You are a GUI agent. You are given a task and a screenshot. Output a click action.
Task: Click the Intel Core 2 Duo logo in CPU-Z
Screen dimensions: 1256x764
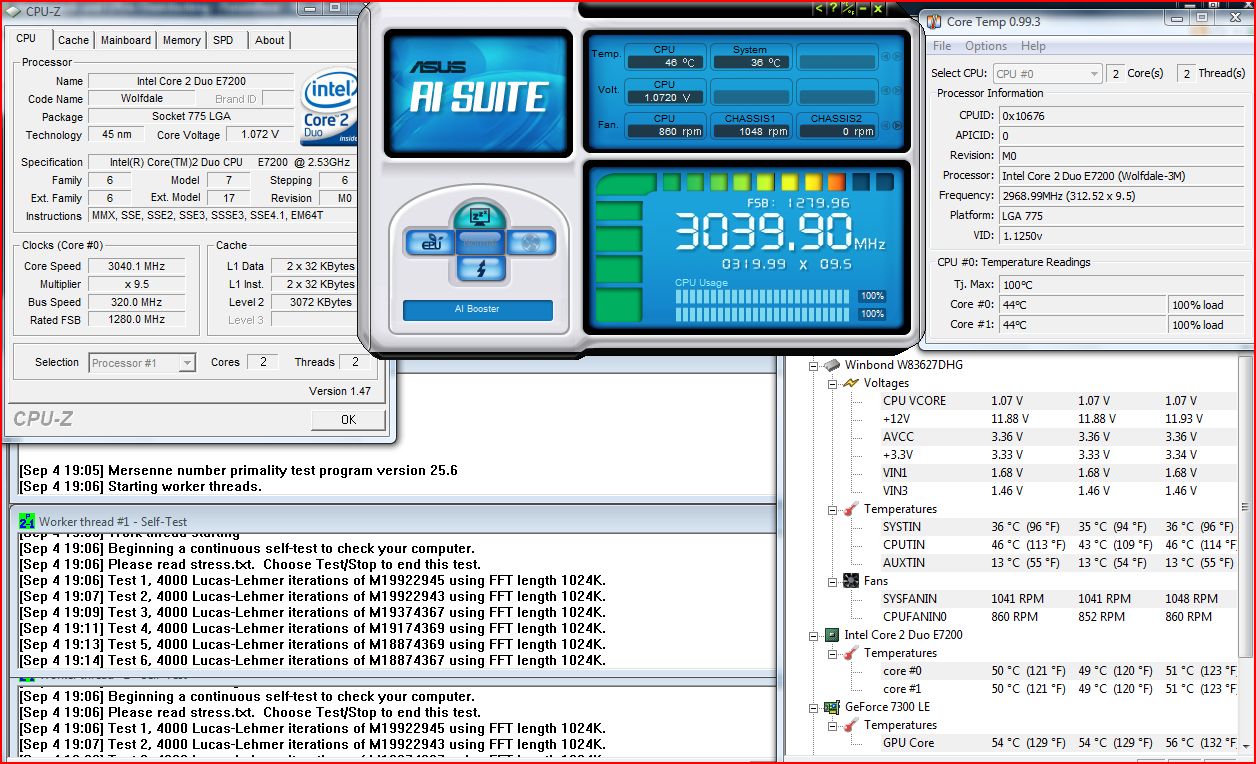point(330,107)
